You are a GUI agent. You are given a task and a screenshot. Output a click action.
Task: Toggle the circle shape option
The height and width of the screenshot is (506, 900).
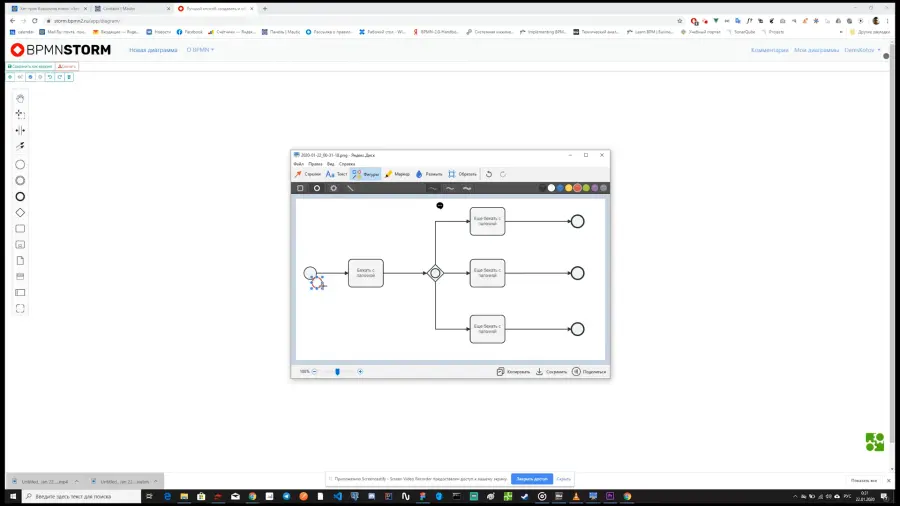(317, 188)
